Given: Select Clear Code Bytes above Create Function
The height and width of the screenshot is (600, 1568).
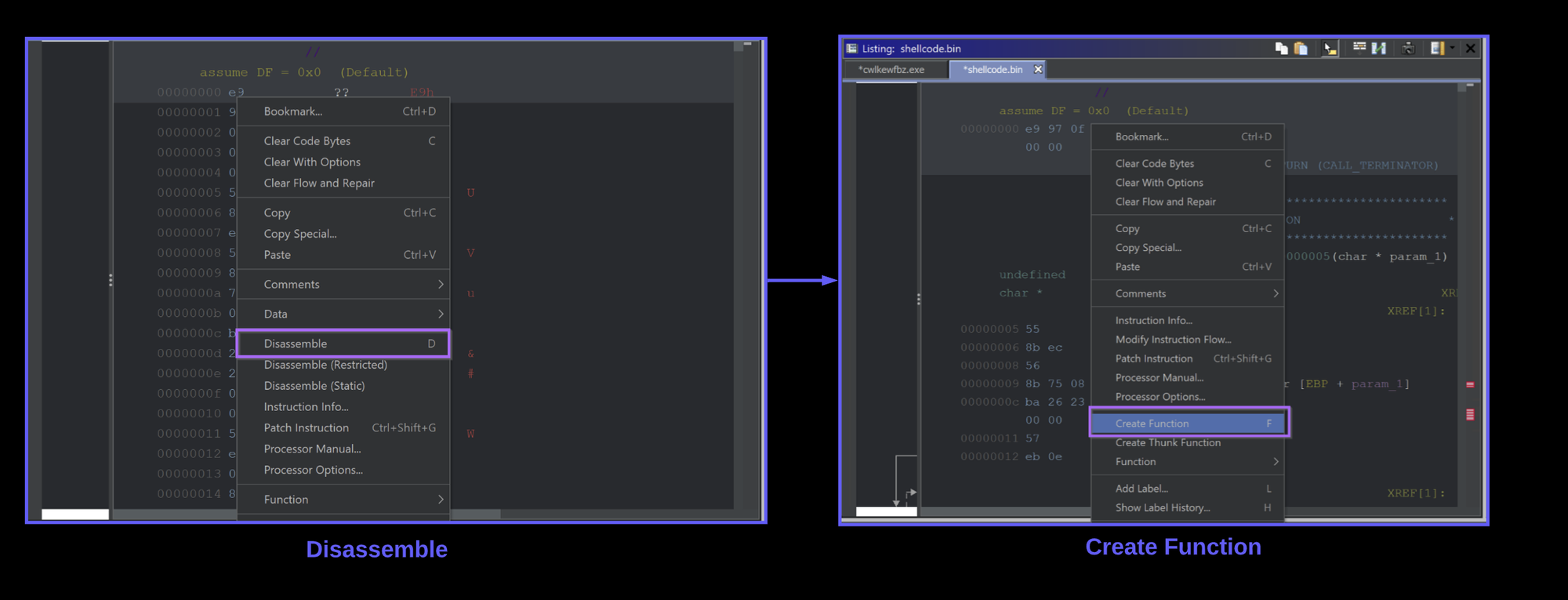Looking at the screenshot, I should point(1188,163).
